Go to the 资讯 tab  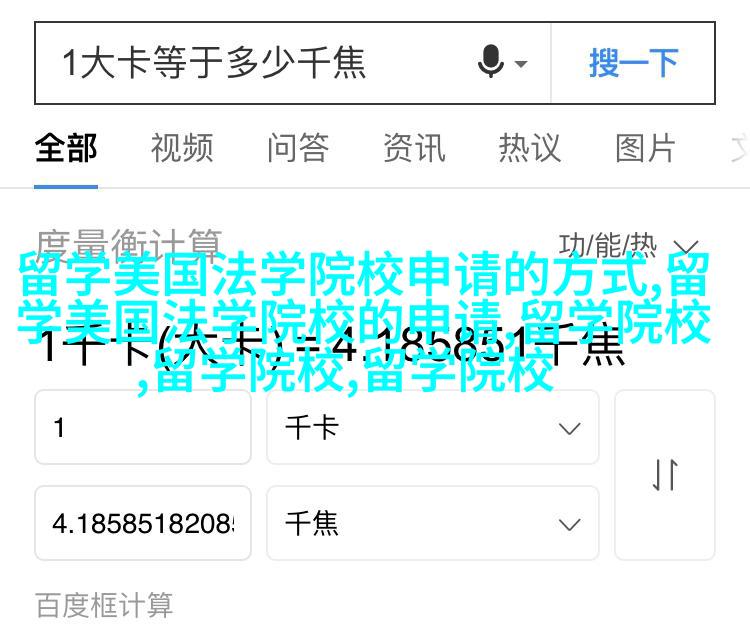[x=414, y=148]
